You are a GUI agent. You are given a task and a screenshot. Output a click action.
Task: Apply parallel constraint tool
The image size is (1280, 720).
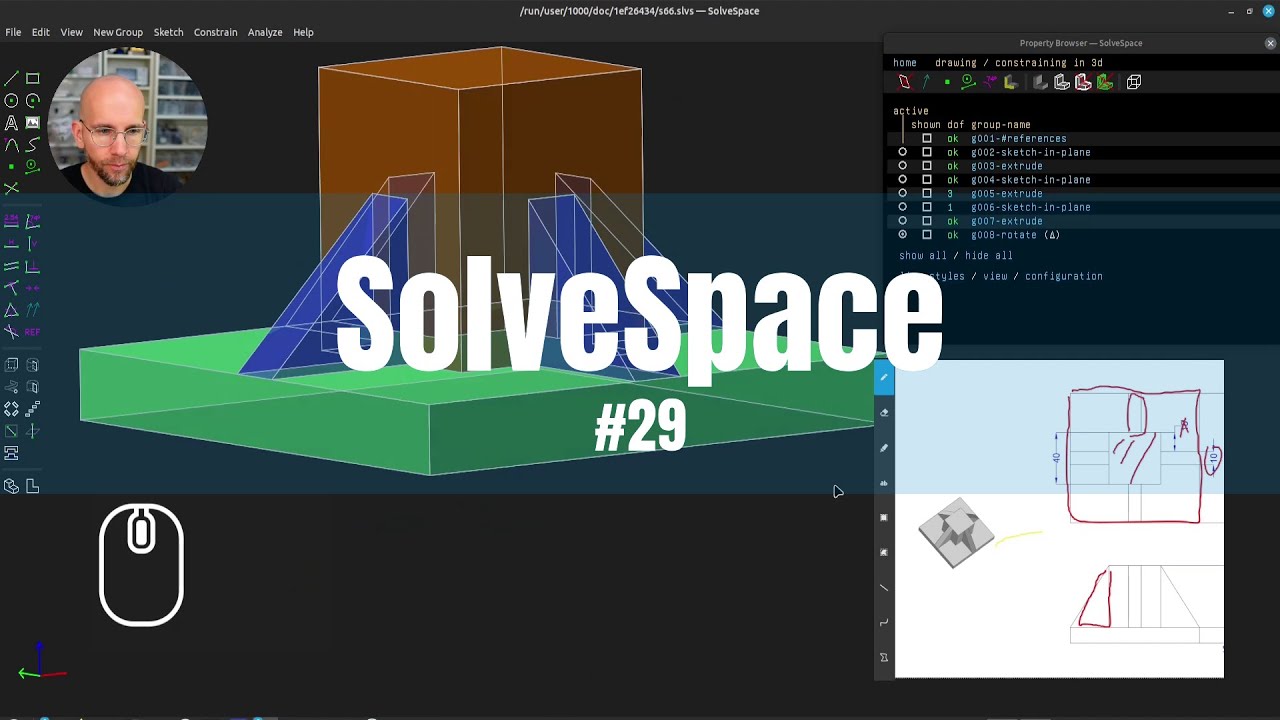click(x=11, y=265)
